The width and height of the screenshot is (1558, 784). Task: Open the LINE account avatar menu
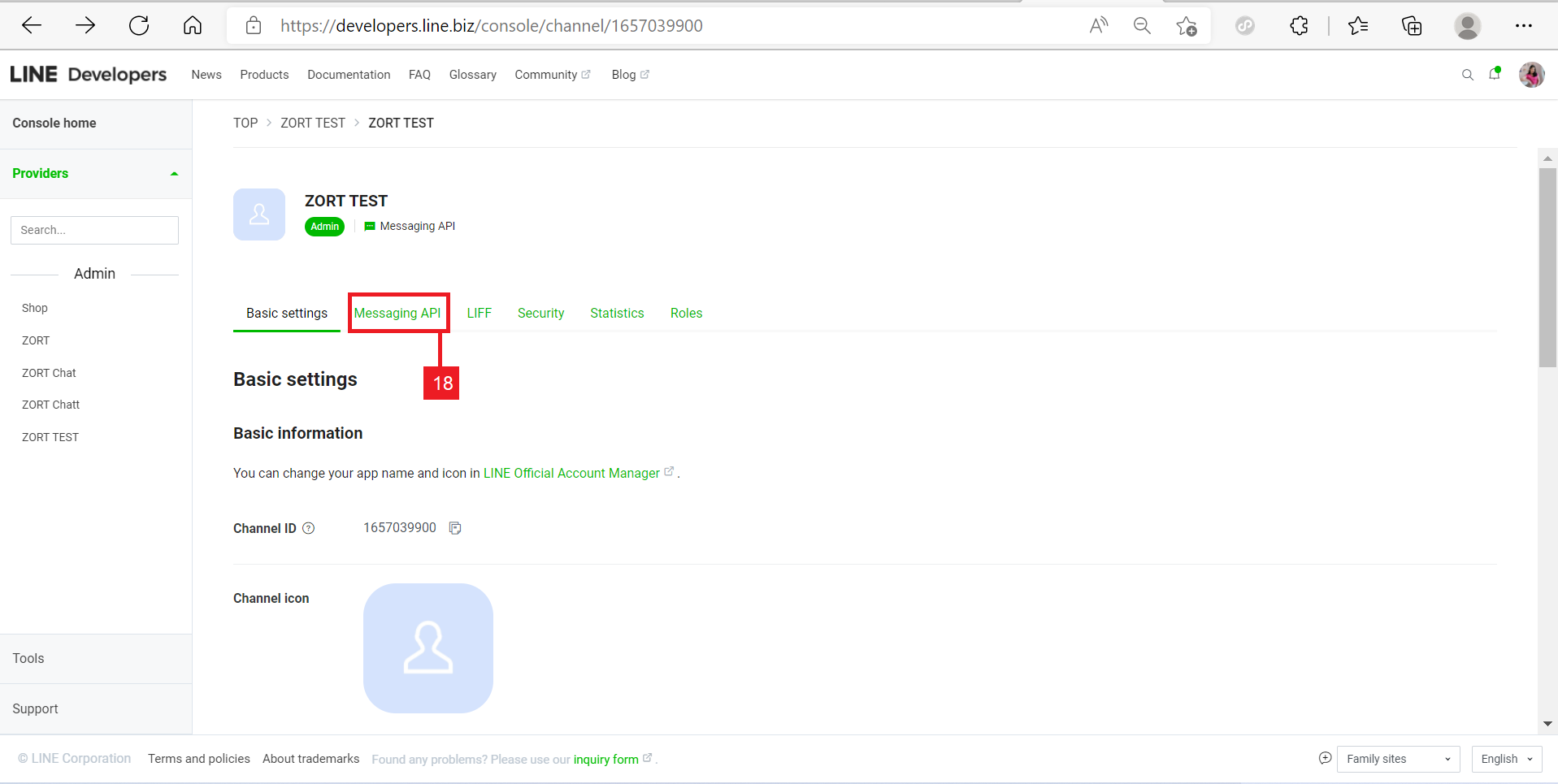point(1532,75)
